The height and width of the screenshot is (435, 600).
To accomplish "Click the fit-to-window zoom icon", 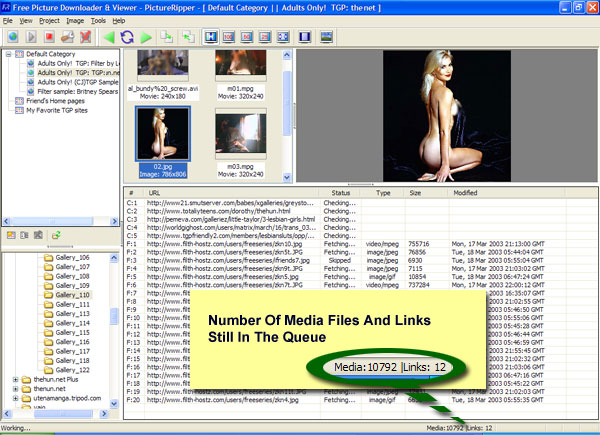I will (x=283, y=37).
